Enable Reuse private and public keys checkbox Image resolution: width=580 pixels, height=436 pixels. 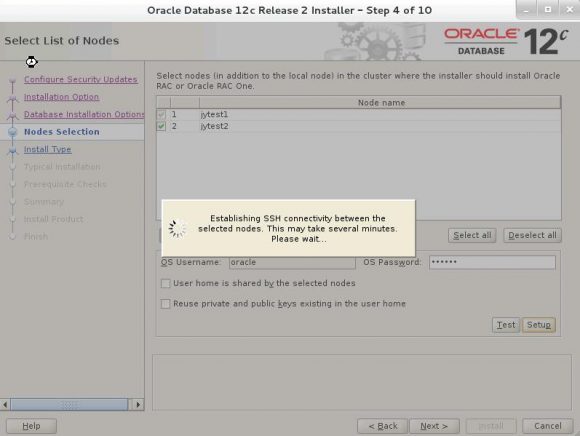pyautogui.click(x=165, y=304)
